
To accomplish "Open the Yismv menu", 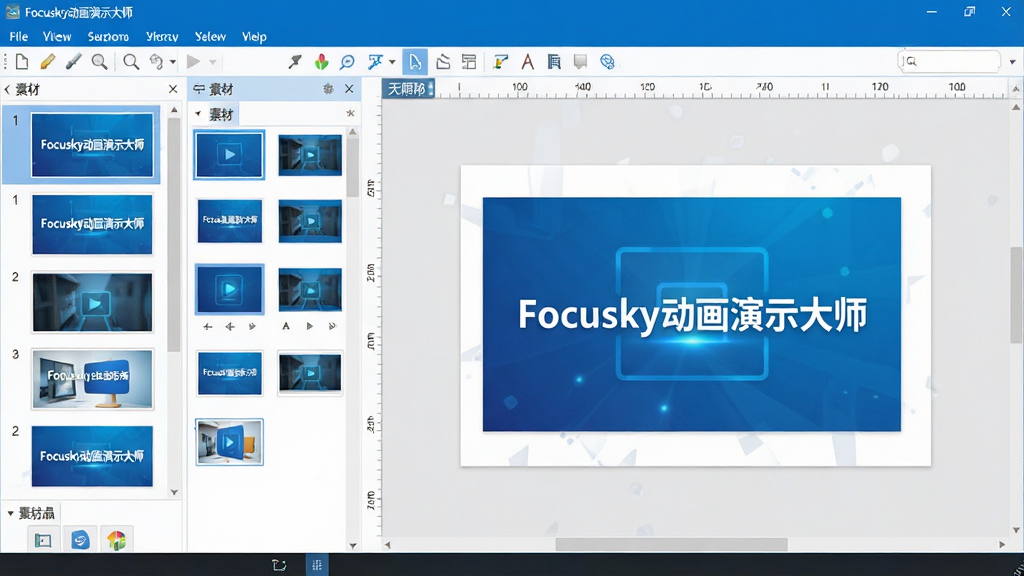I will pyautogui.click(x=162, y=37).
